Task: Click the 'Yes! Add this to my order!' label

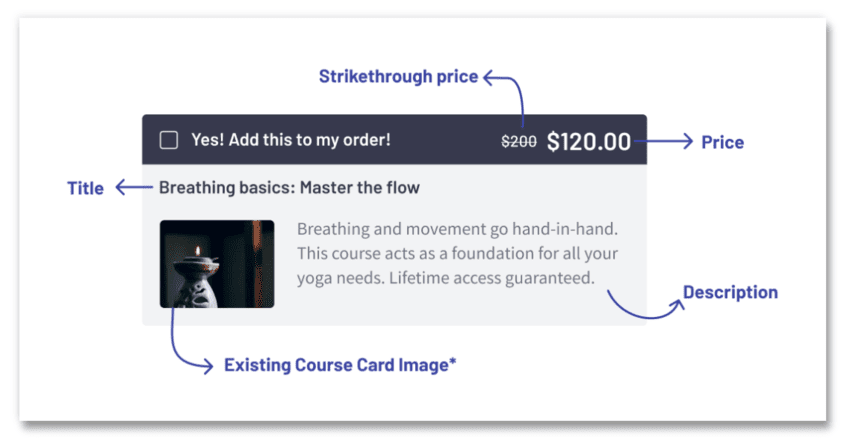Action: point(291,140)
